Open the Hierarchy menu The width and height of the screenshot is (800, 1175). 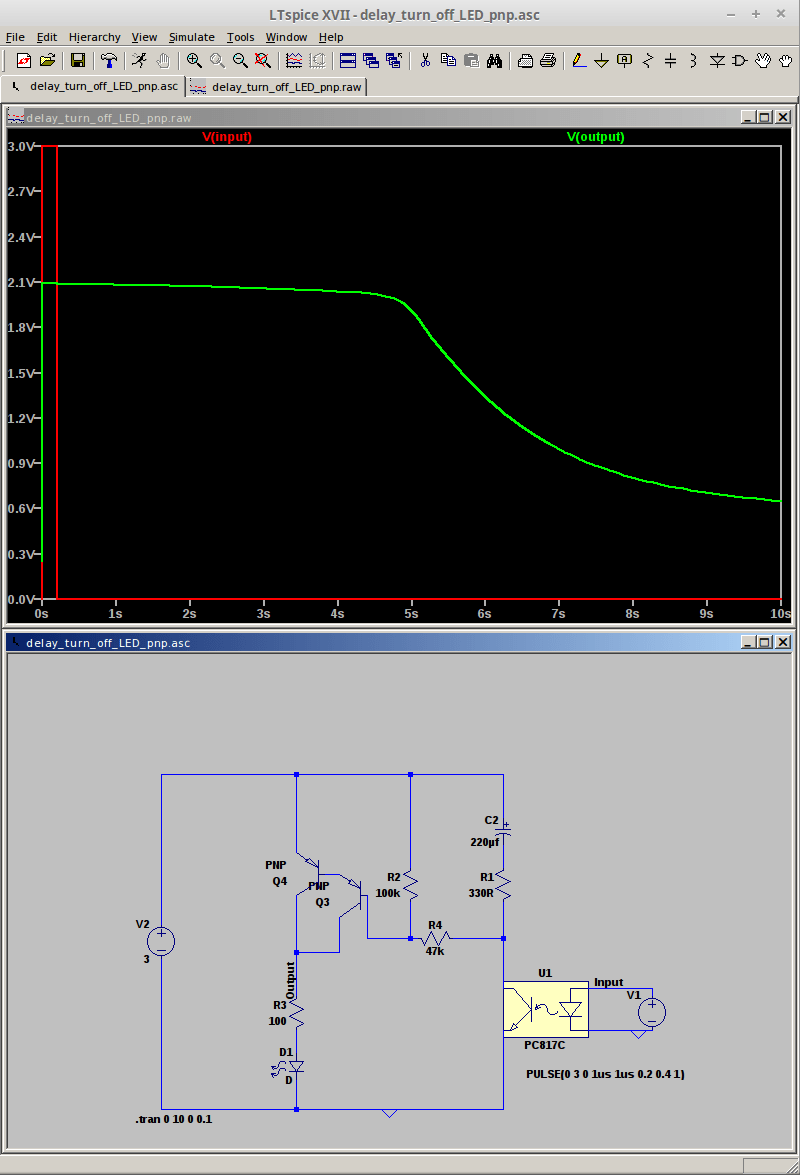(94, 37)
